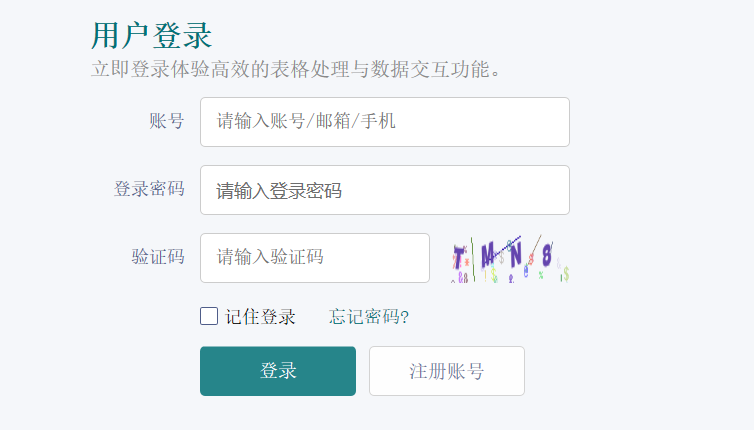Click the 账号 field label
Viewport: 754px width, 430px height.
point(166,121)
